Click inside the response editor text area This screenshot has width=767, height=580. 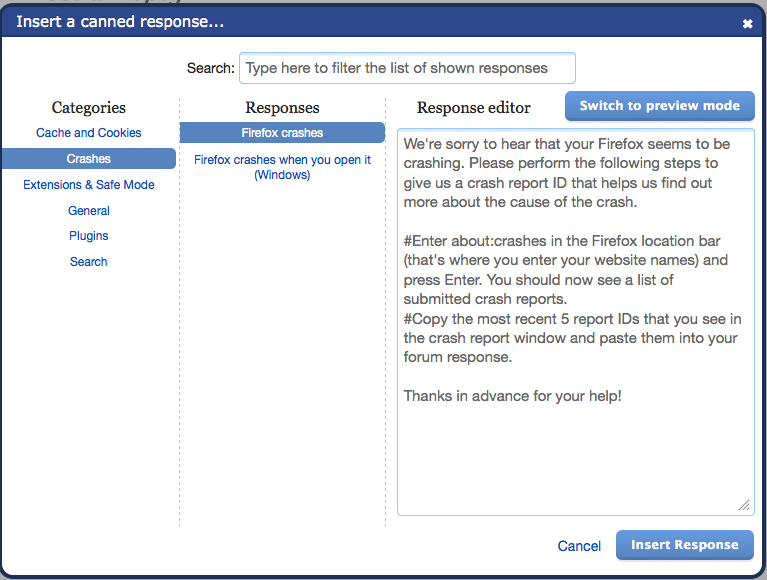576,322
